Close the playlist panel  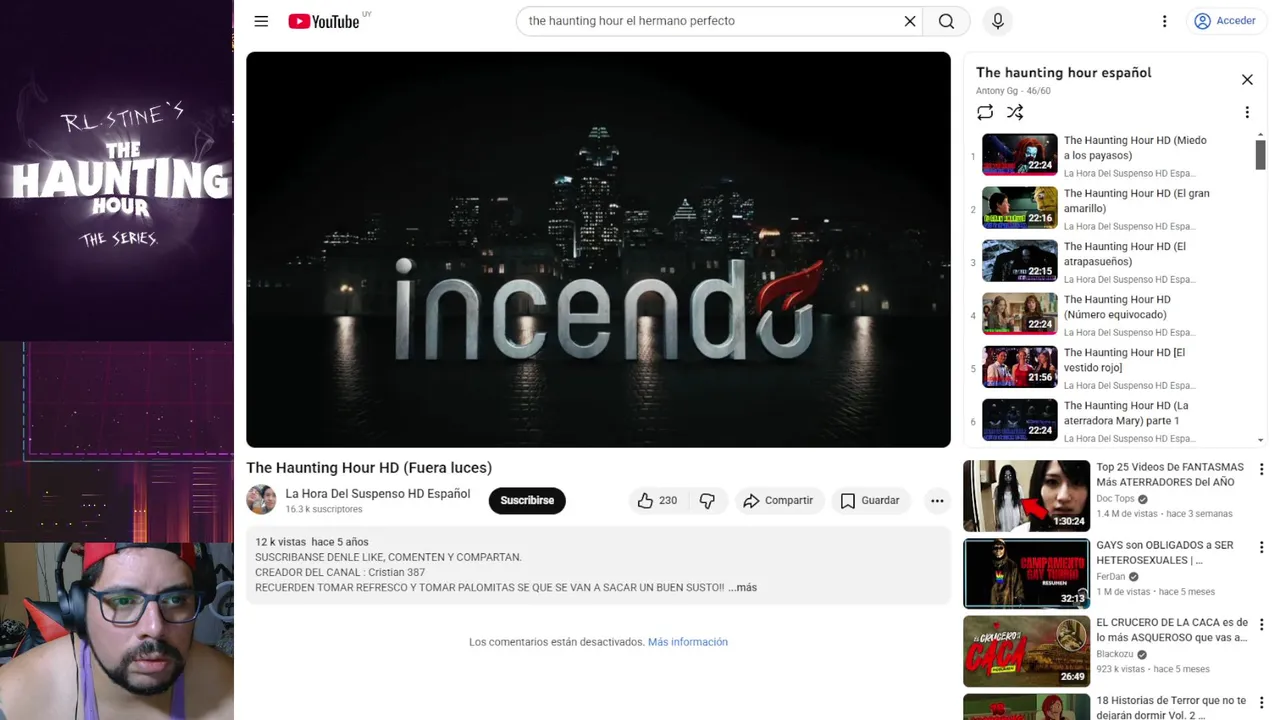coord(1247,79)
